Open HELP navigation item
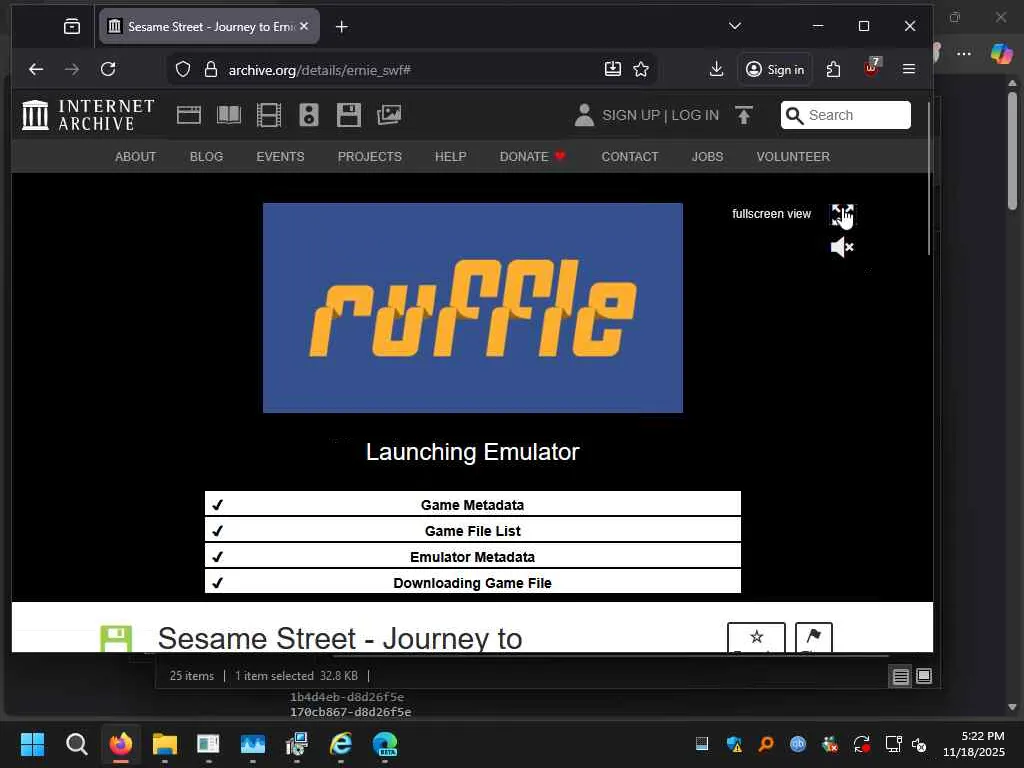Viewport: 1024px width, 768px height. [x=451, y=157]
